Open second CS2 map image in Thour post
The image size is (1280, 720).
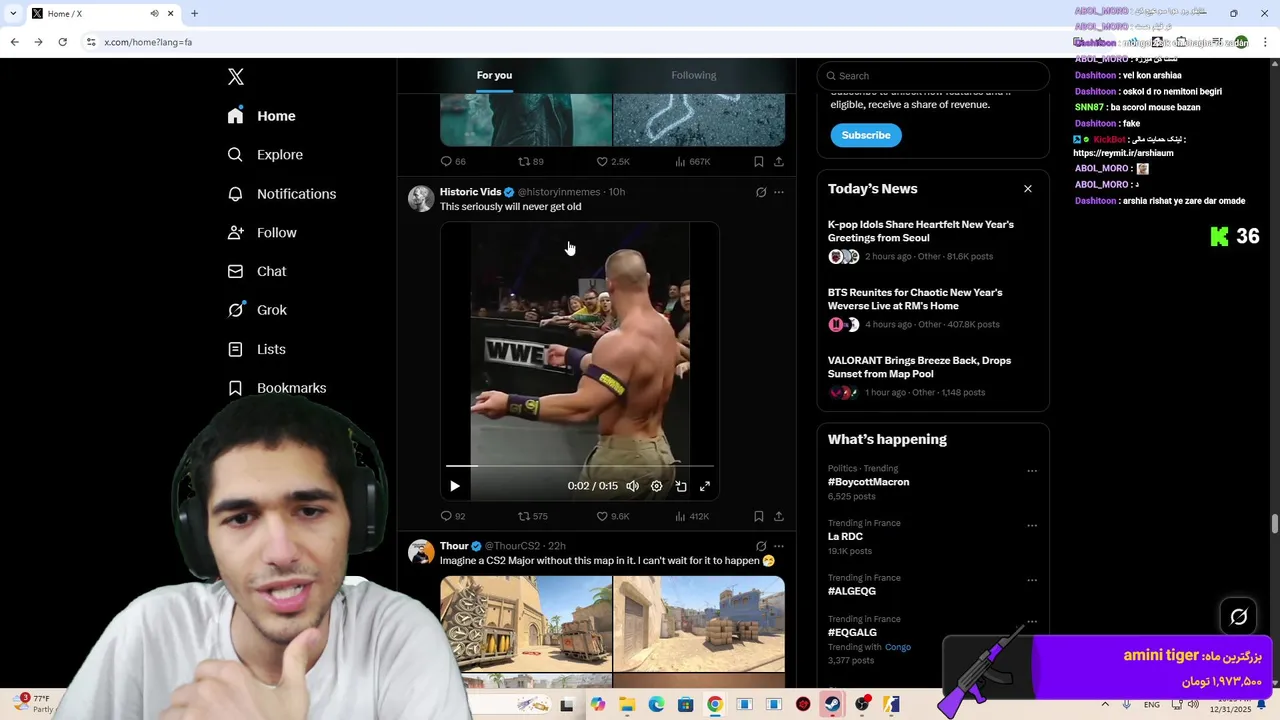click(x=699, y=624)
